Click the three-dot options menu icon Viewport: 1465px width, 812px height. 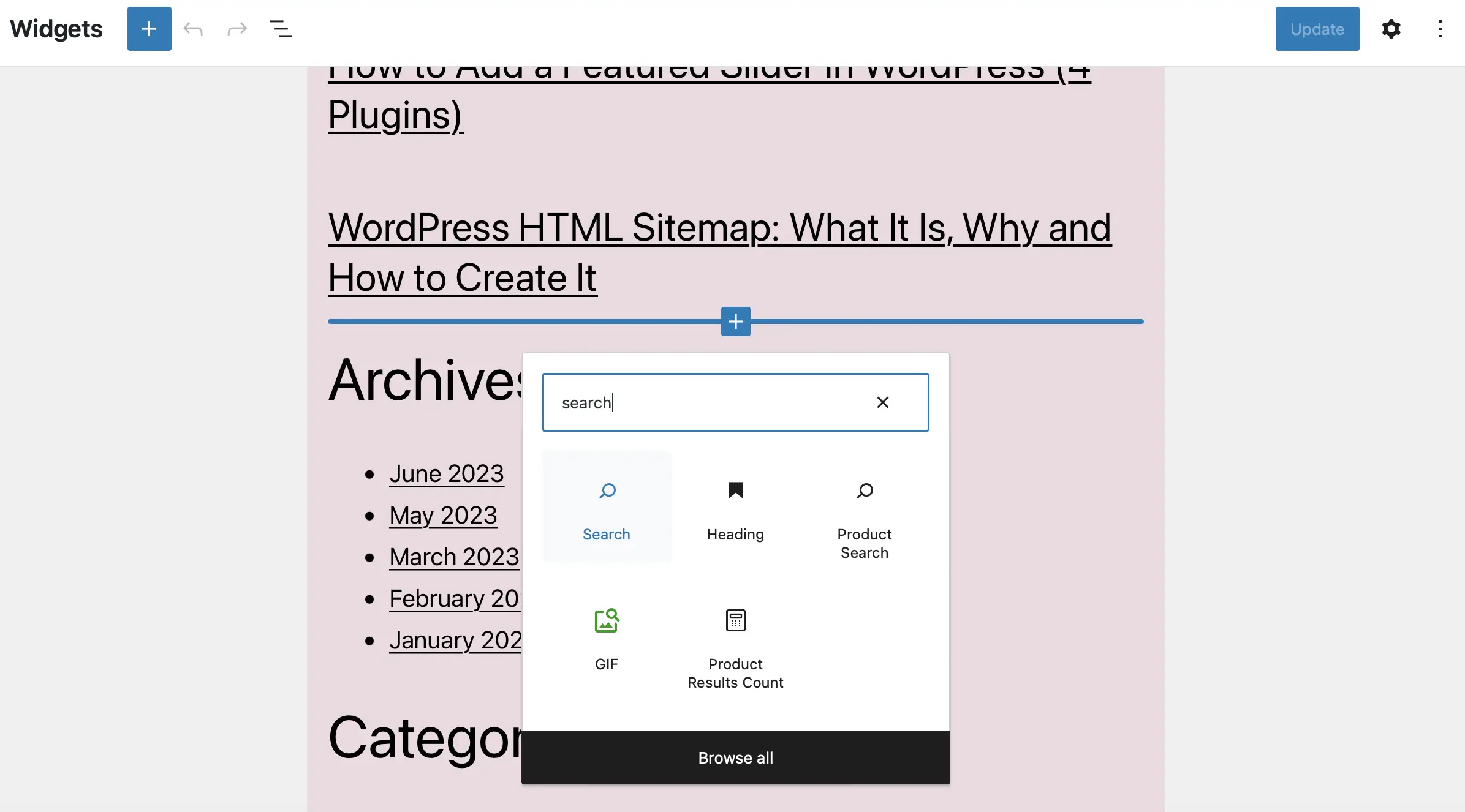tap(1440, 28)
